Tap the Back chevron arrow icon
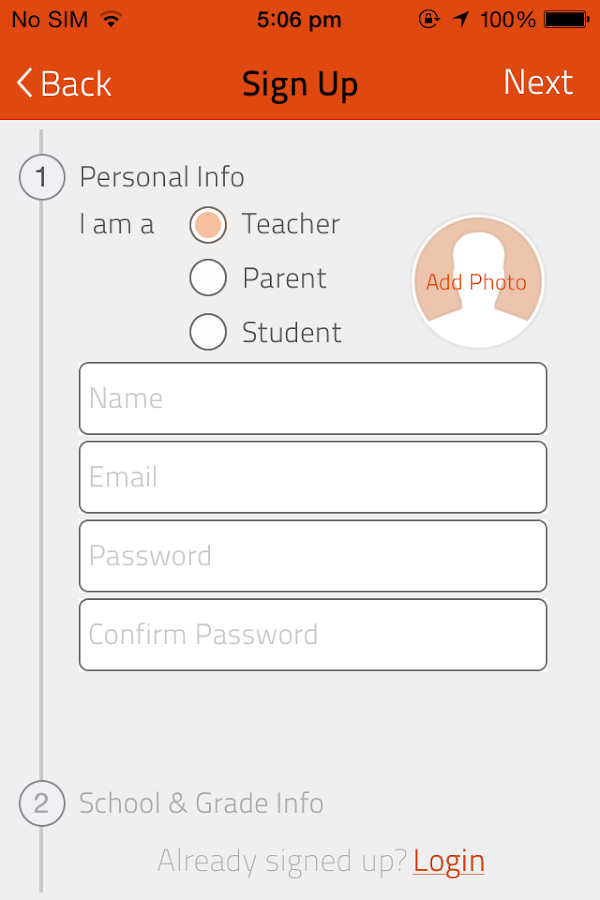The height and width of the screenshot is (900, 600). point(25,83)
